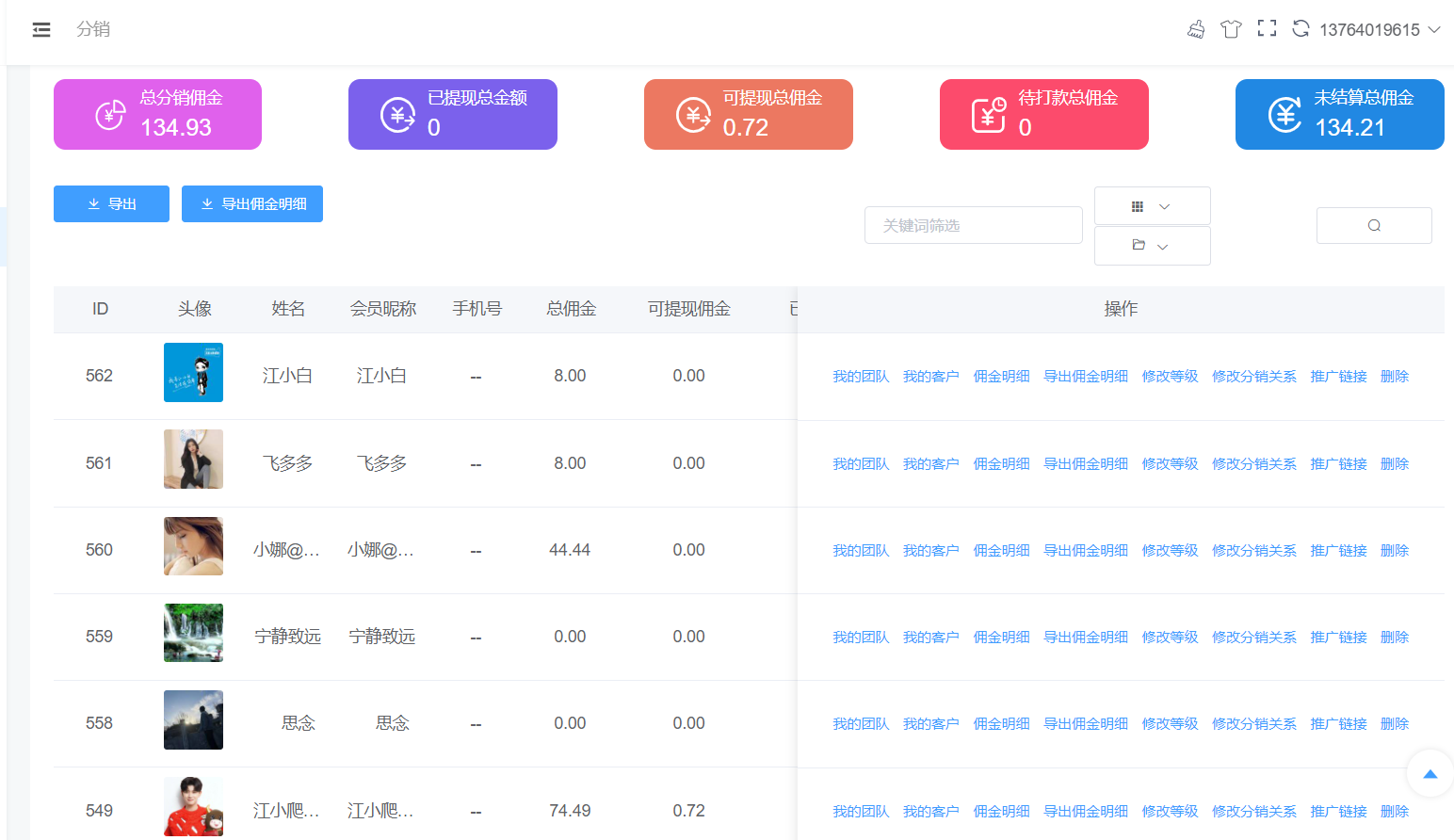The width and height of the screenshot is (1454, 840).
Task: Click the 总分销佣金 card icon
Action: click(110, 115)
